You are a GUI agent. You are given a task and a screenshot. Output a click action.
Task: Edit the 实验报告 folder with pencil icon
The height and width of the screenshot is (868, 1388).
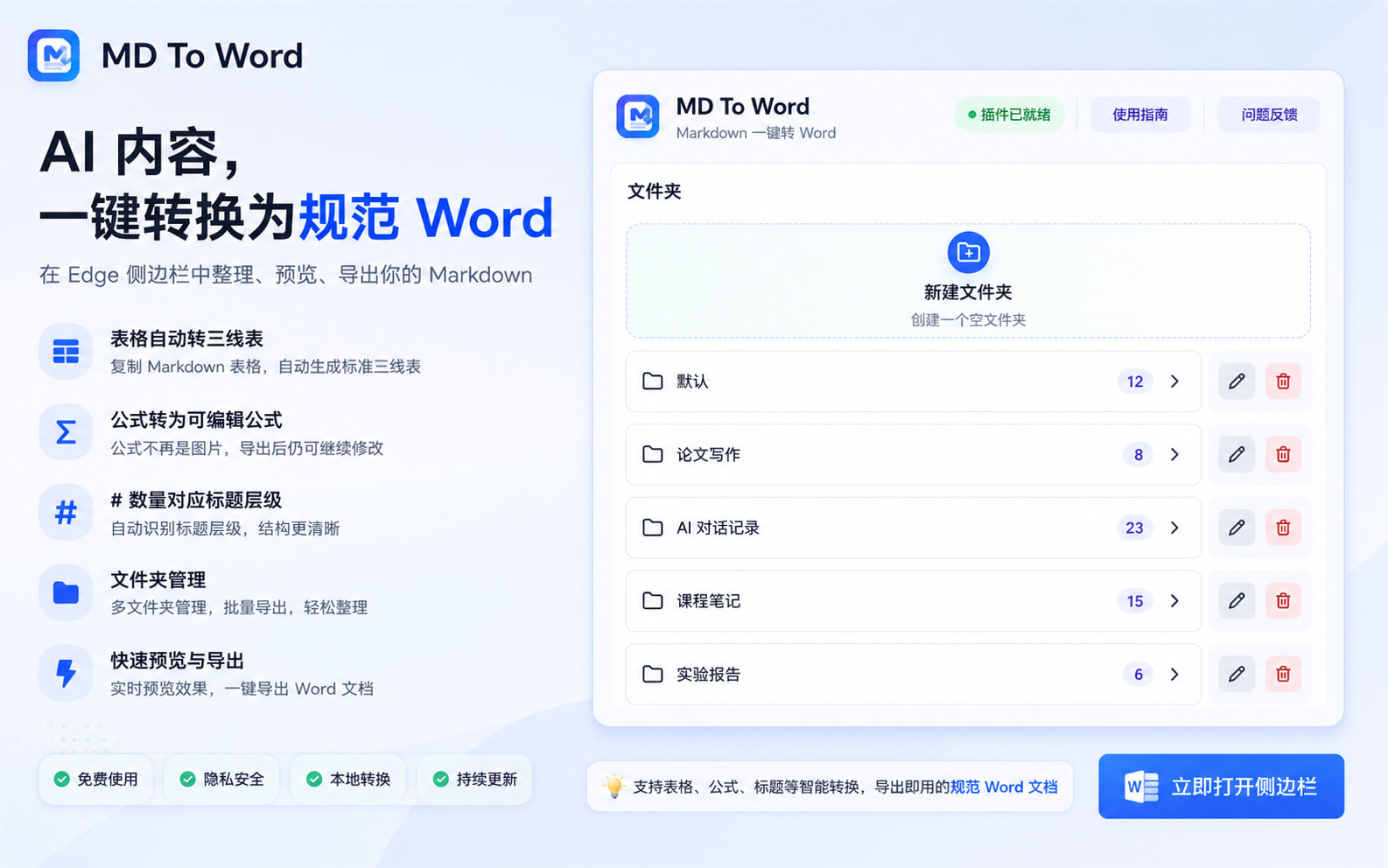point(1237,674)
